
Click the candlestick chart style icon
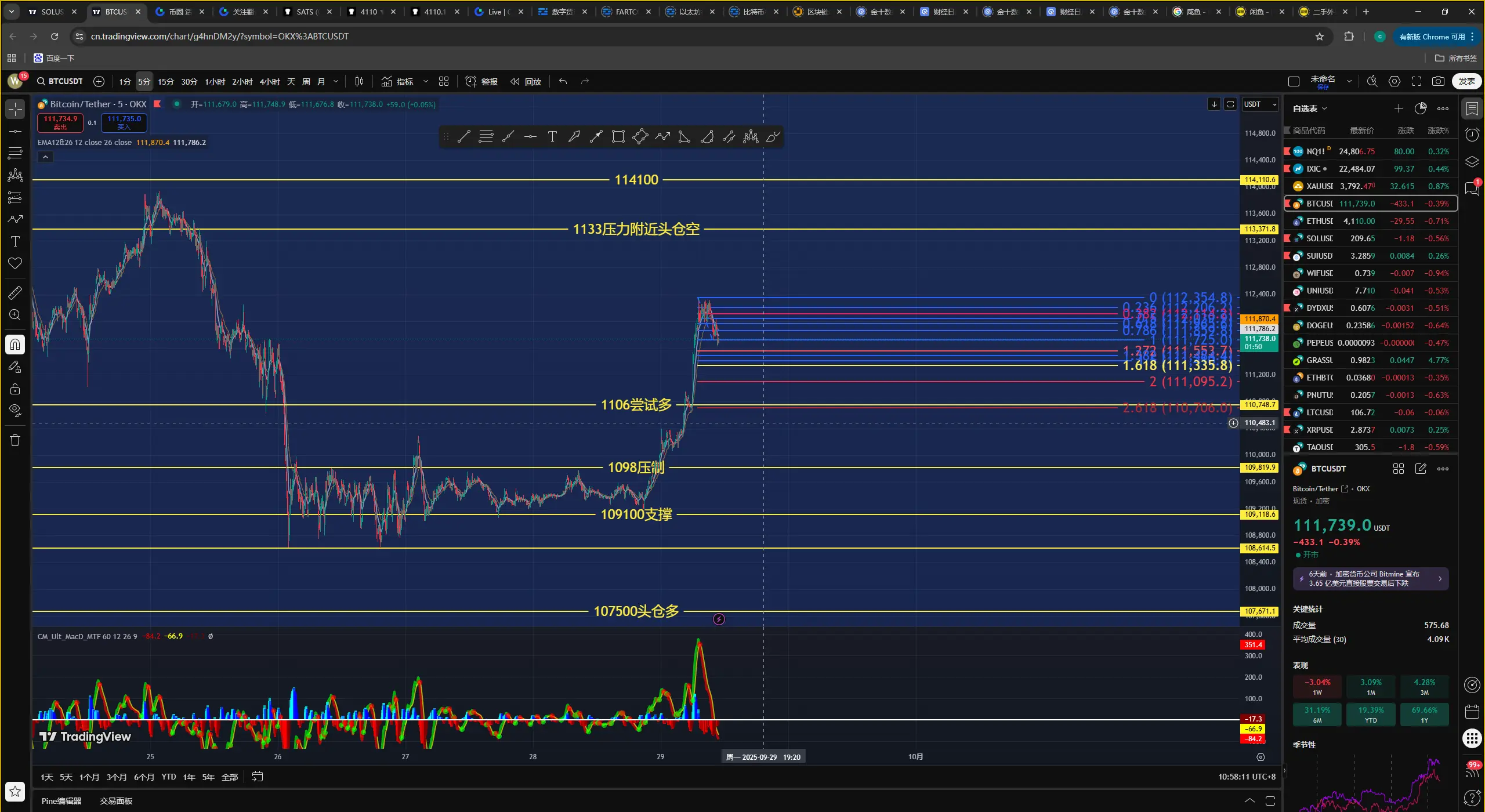tap(359, 82)
